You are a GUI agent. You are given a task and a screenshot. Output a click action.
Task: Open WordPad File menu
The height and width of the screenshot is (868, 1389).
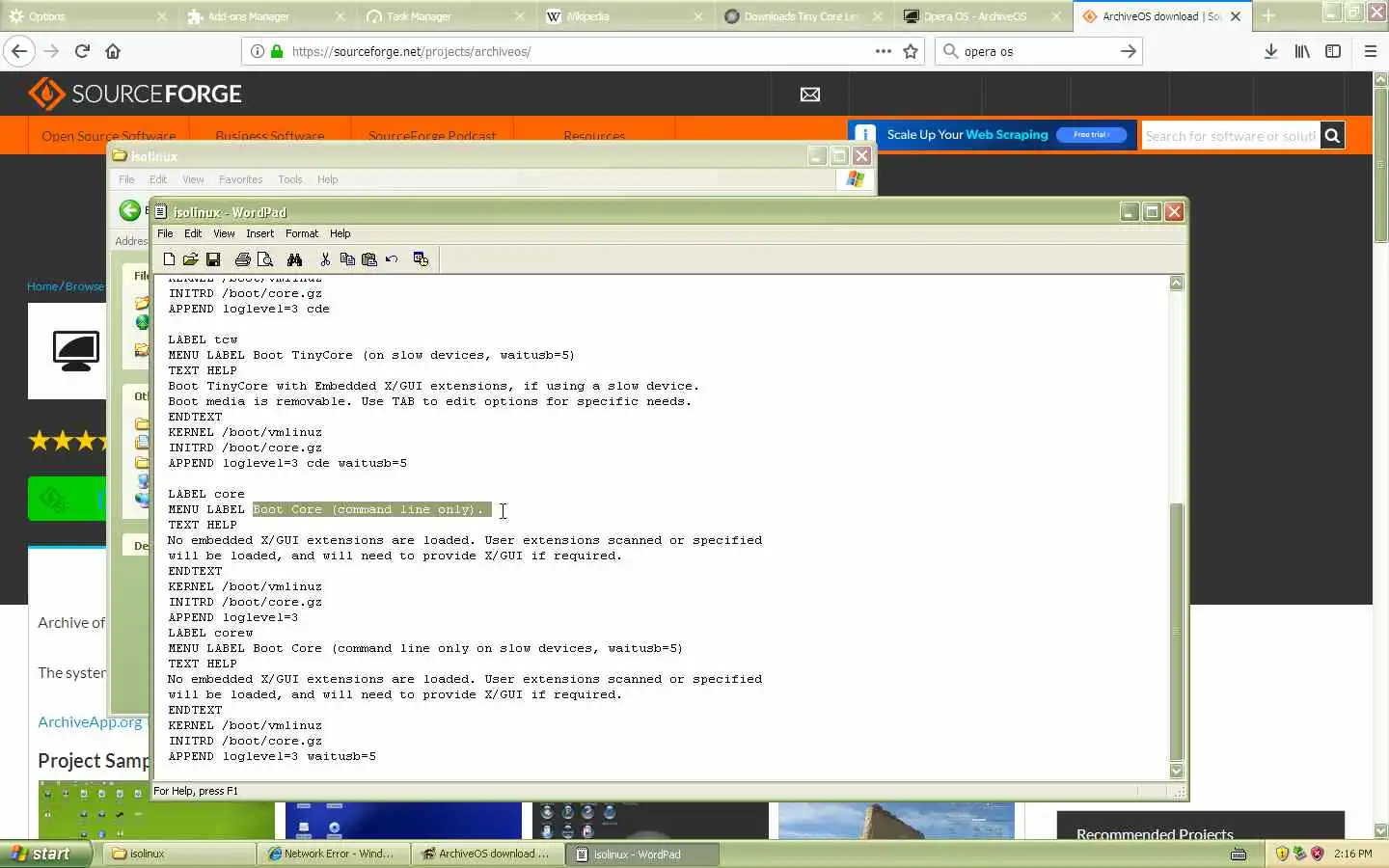(x=165, y=233)
